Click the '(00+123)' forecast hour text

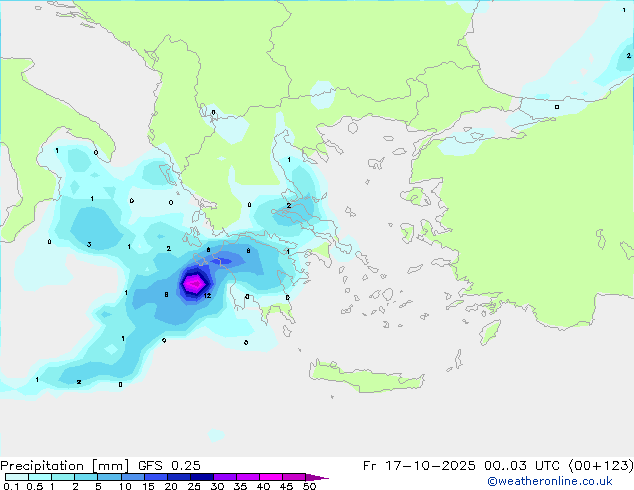coord(601,466)
